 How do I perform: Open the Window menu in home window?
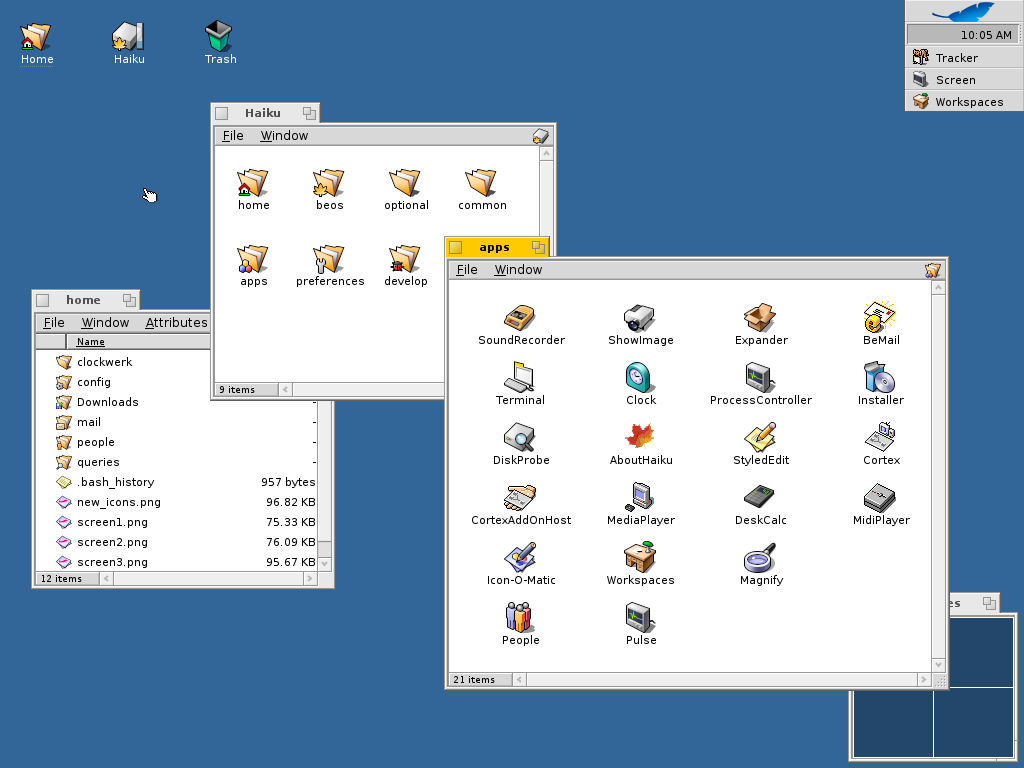click(x=105, y=323)
